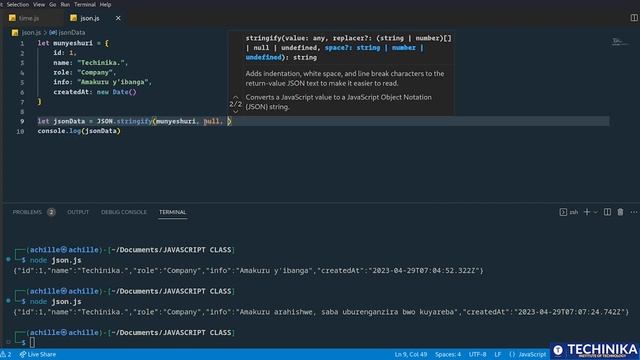Screen dimensions: 640x360
Task: Show previous signature in parameter hint
Action: tap(236, 97)
